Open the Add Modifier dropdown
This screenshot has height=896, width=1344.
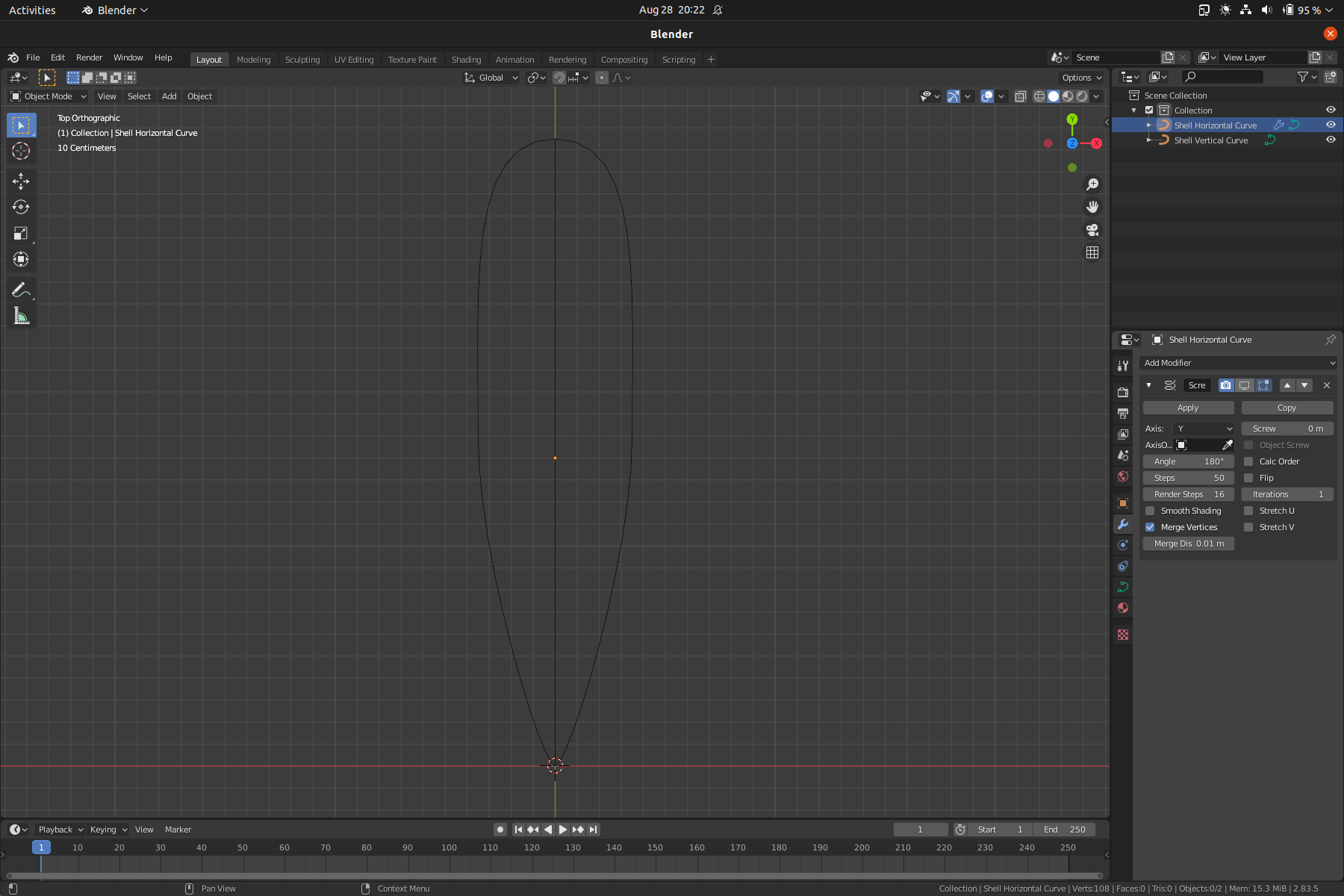[1238, 363]
